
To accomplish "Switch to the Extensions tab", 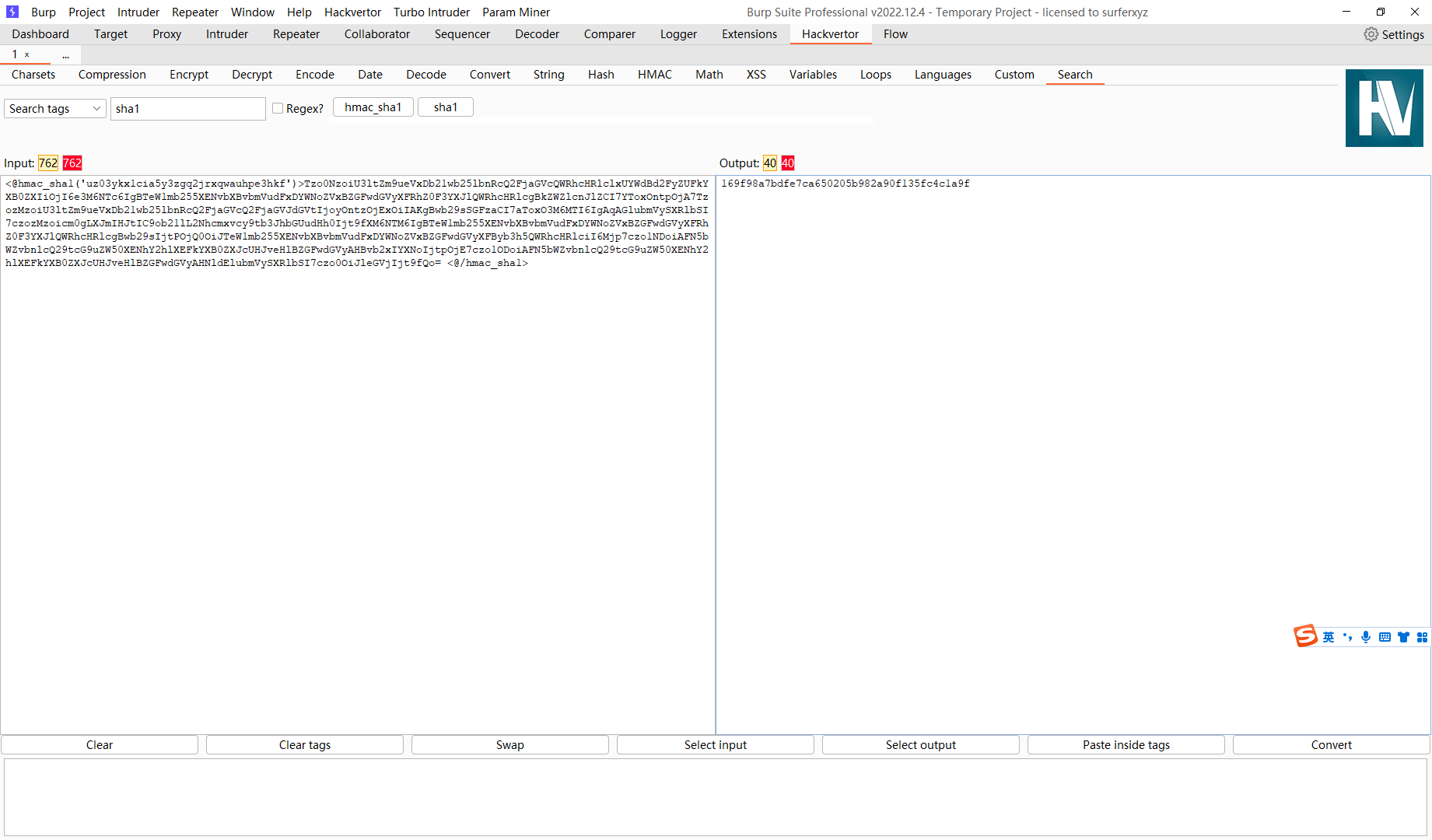I will coord(749,34).
